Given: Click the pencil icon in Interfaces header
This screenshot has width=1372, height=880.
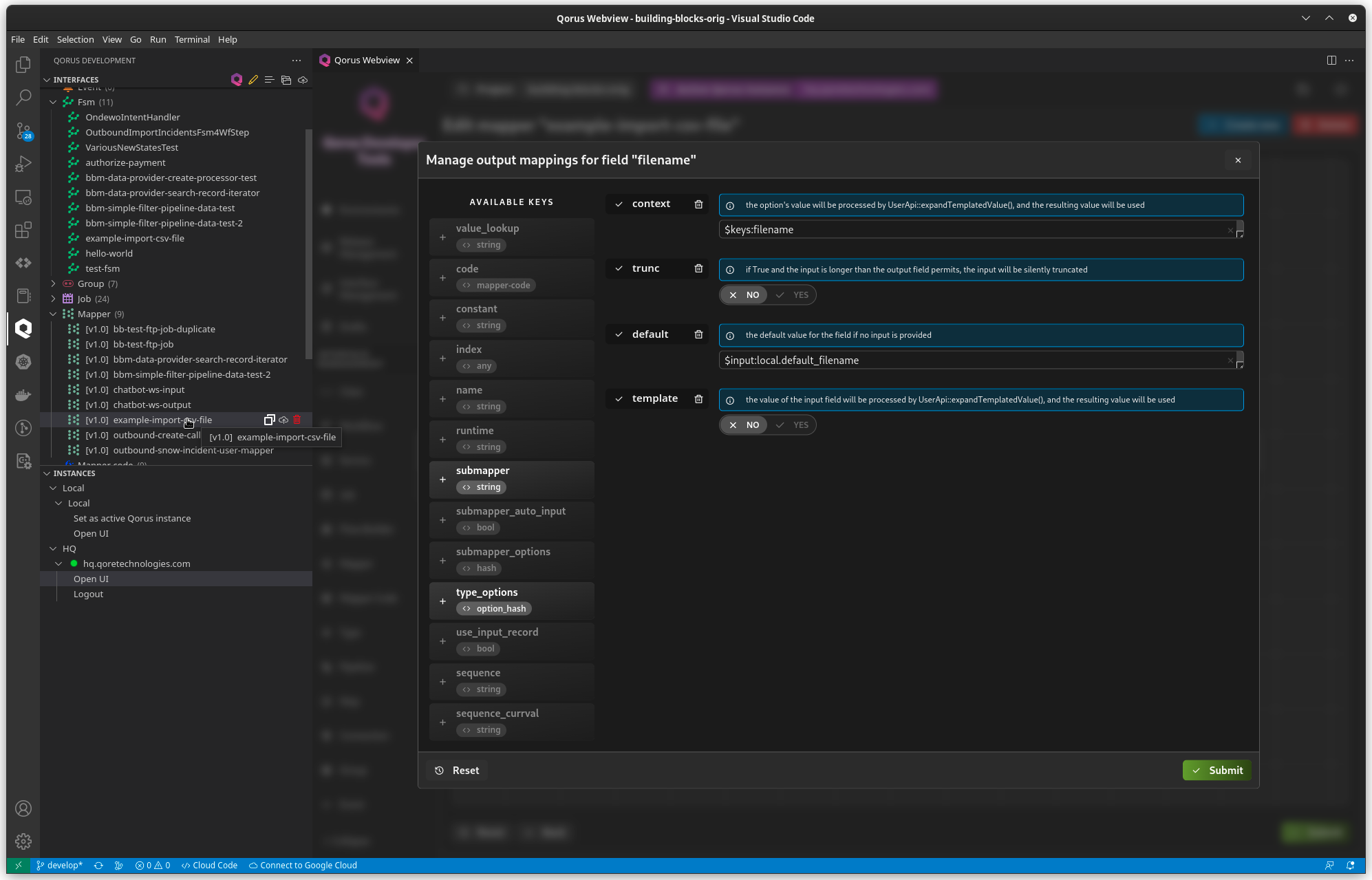Looking at the screenshot, I should pos(253,80).
